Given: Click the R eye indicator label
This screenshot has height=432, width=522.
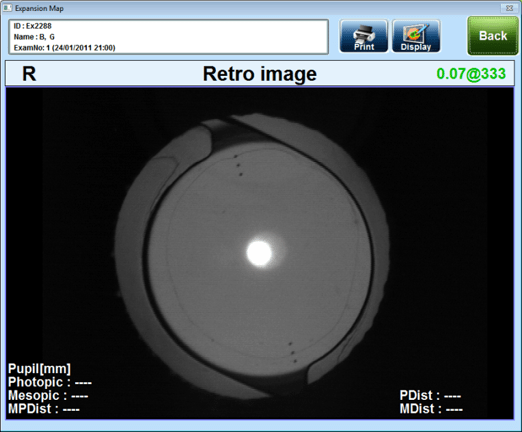Looking at the screenshot, I should (29, 74).
